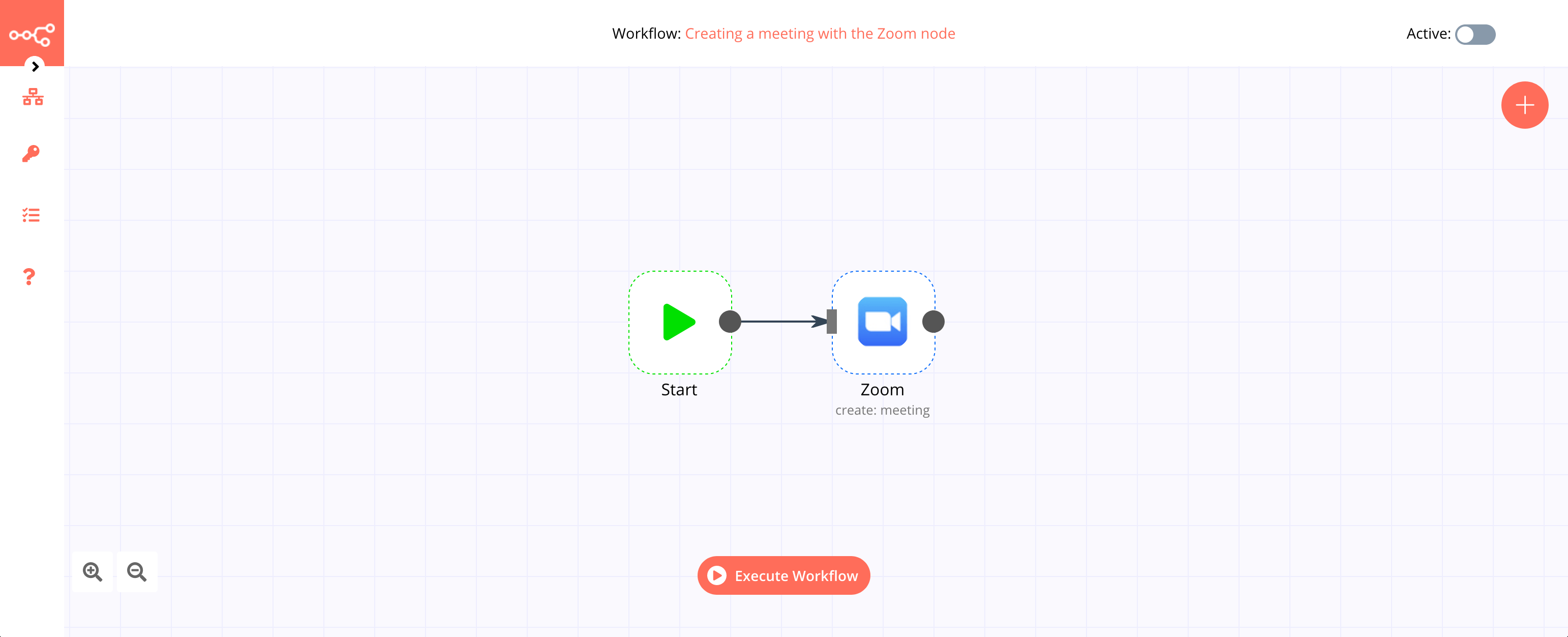Click Execute Workflow button
The width and height of the screenshot is (1568, 637).
coord(783,575)
